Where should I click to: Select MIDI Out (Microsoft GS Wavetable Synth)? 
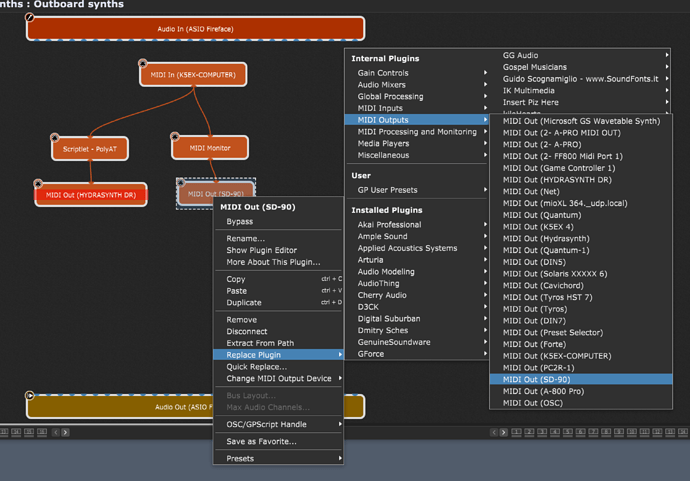(581, 121)
